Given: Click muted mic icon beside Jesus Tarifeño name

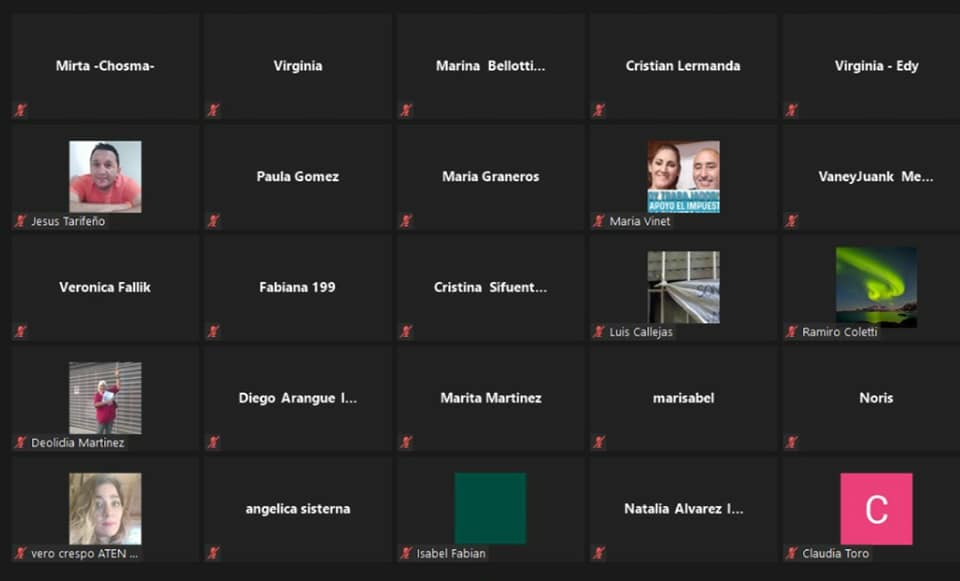Looking at the screenshot, I should pyautogui.click(x=20, y=221).
